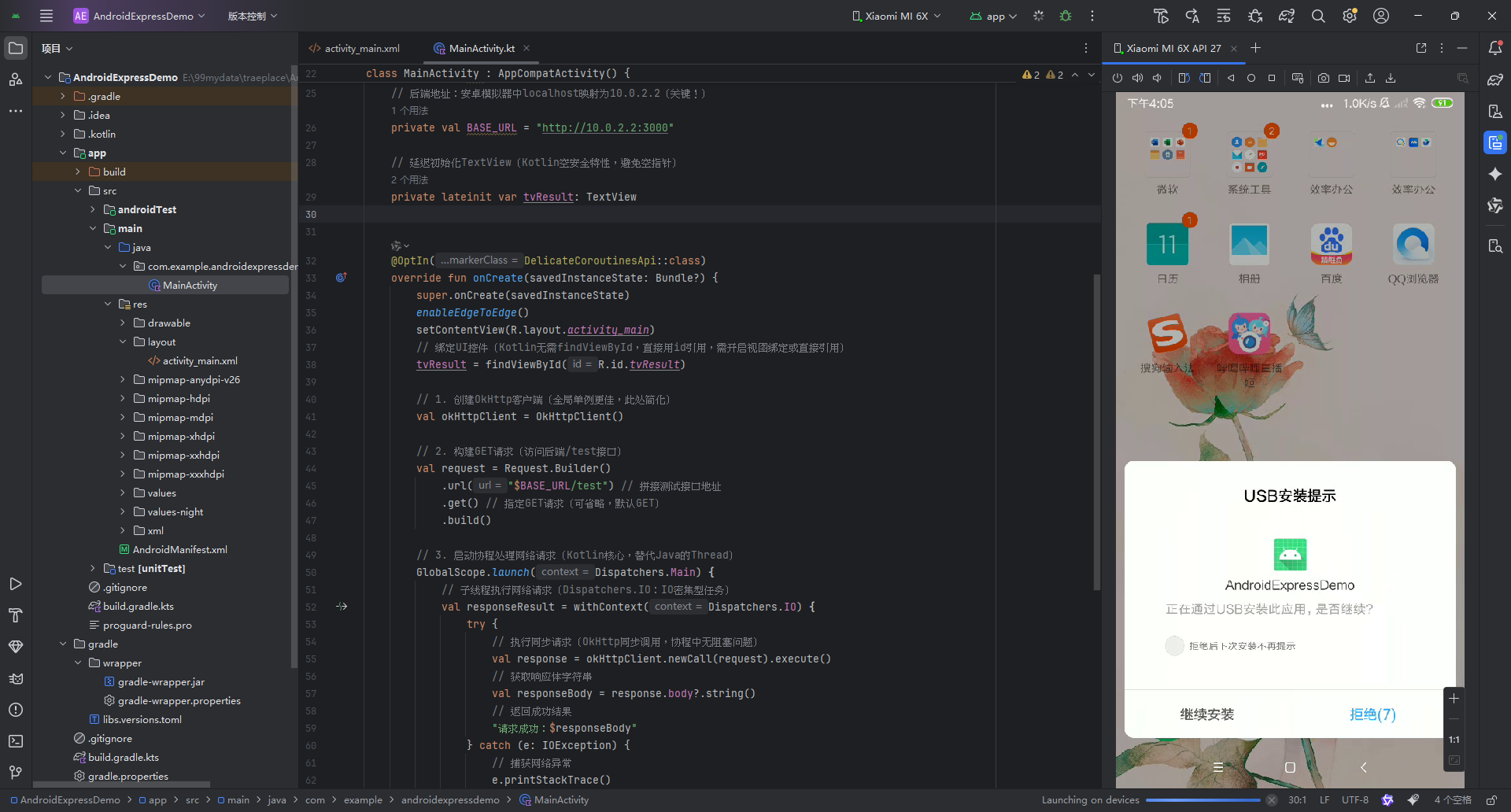Screen dimensions: 1511x812
Task: Open Running Devices panel options menu
Action: tap(1442, 48)
